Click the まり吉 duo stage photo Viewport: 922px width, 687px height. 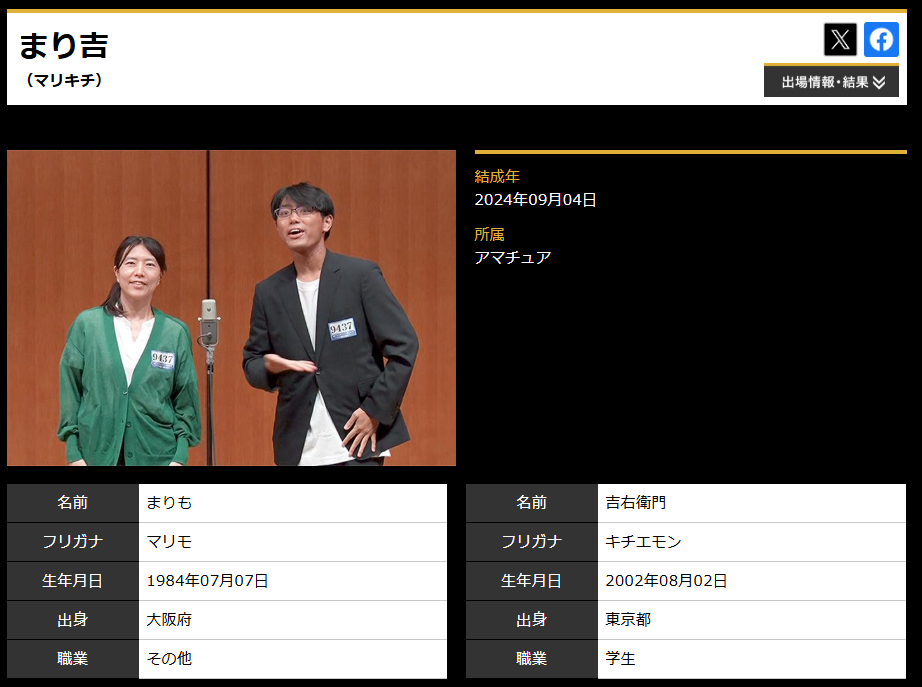(231, 308)
